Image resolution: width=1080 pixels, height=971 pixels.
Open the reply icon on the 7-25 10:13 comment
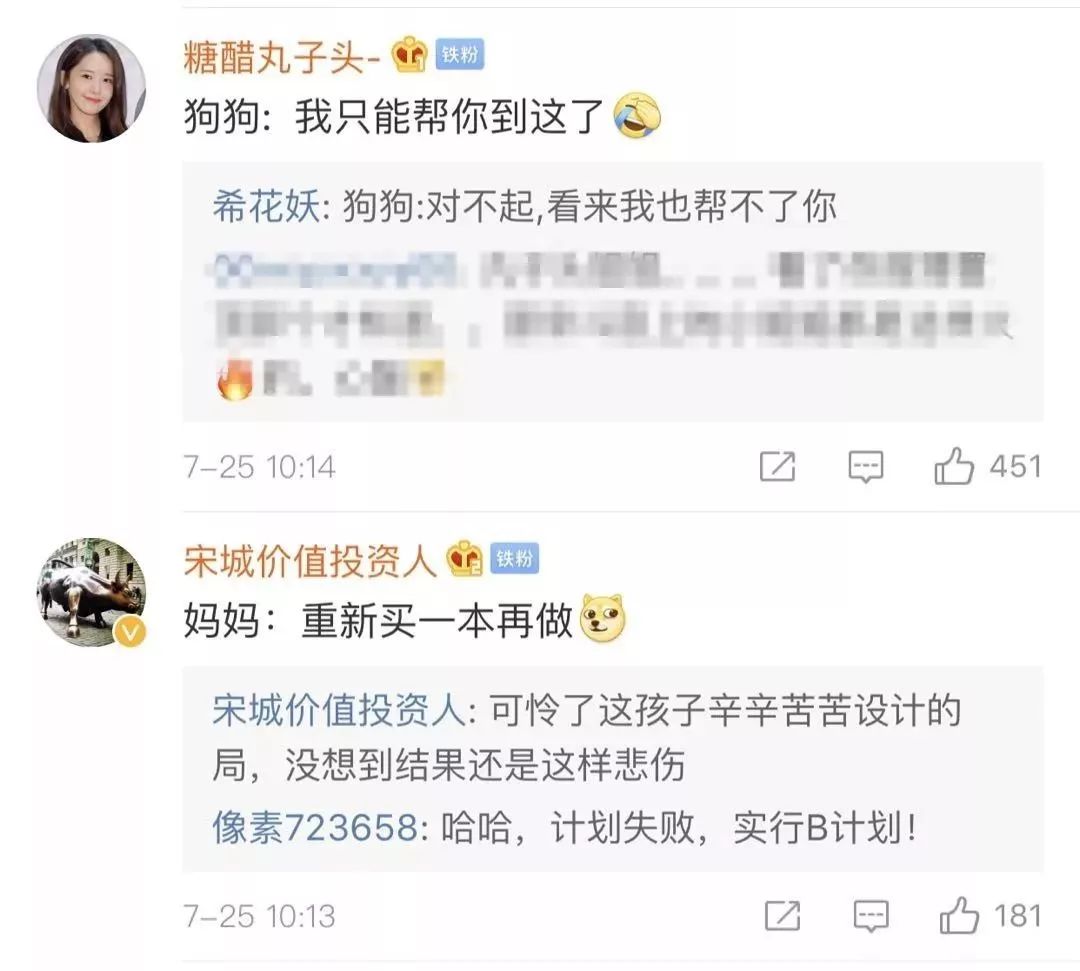871,917
